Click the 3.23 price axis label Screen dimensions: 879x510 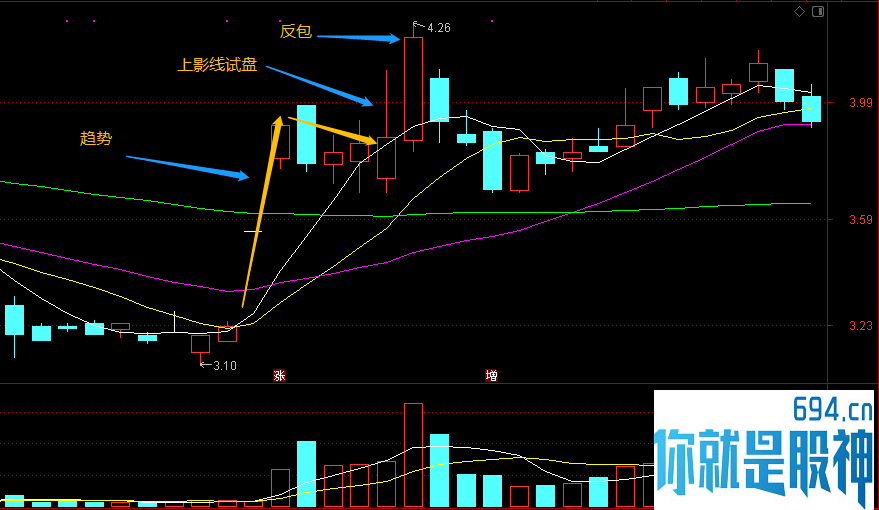(861, 326)
